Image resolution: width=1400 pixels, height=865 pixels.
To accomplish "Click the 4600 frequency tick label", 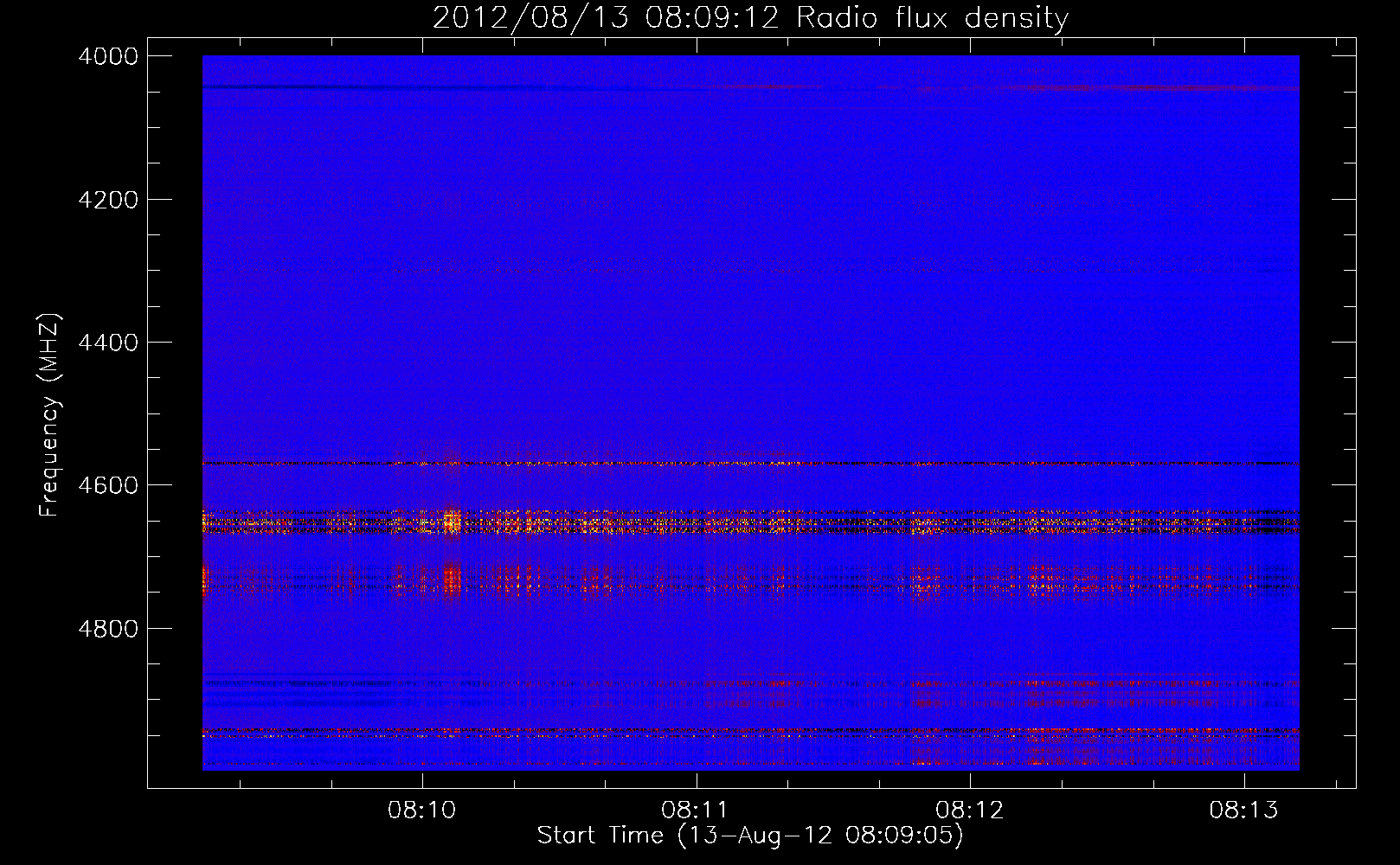I will pyautogui.click(x=108, y=485).
